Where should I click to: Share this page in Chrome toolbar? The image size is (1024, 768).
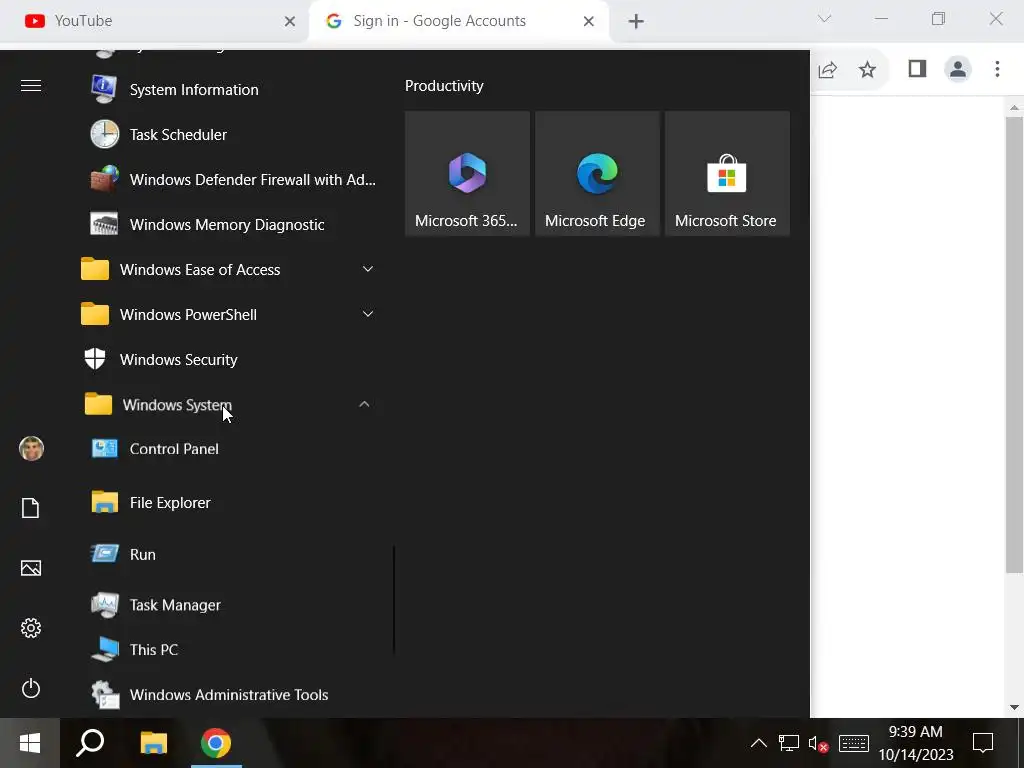coord(827,69)
